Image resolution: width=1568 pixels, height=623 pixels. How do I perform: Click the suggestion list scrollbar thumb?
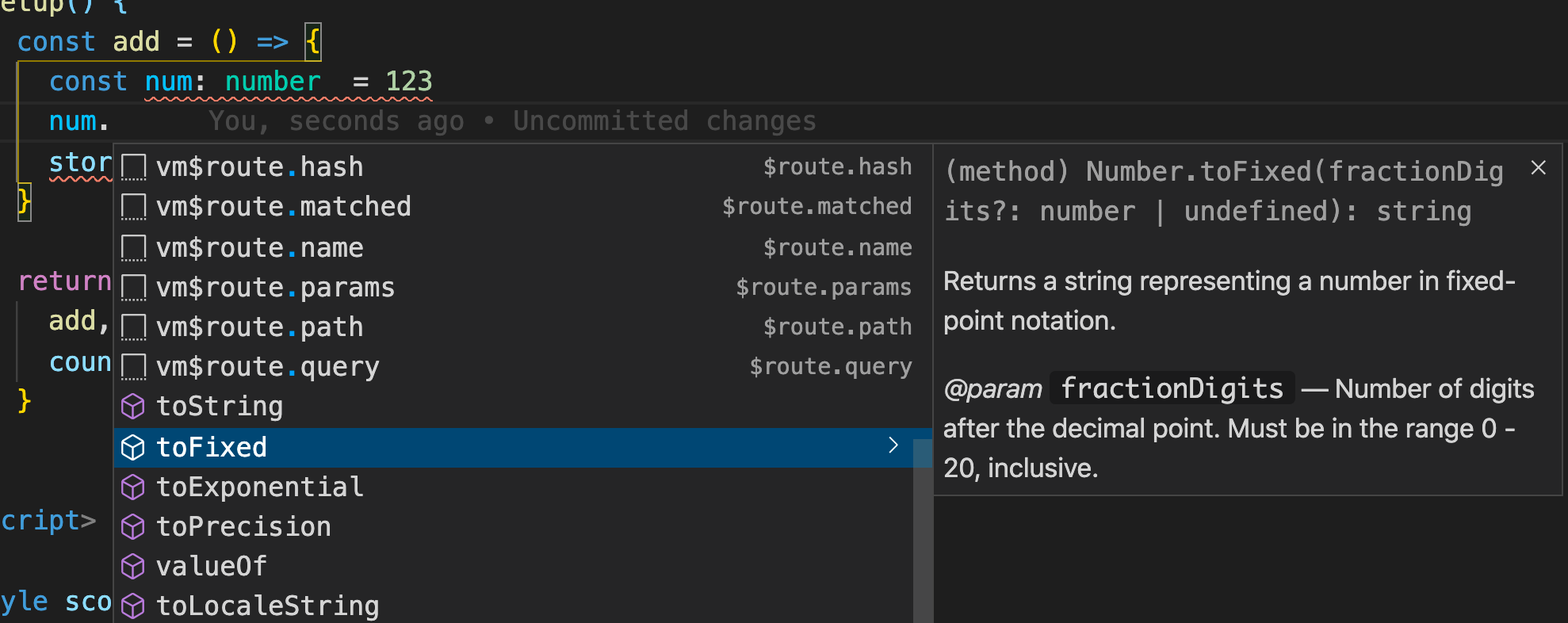pos(922,531)
